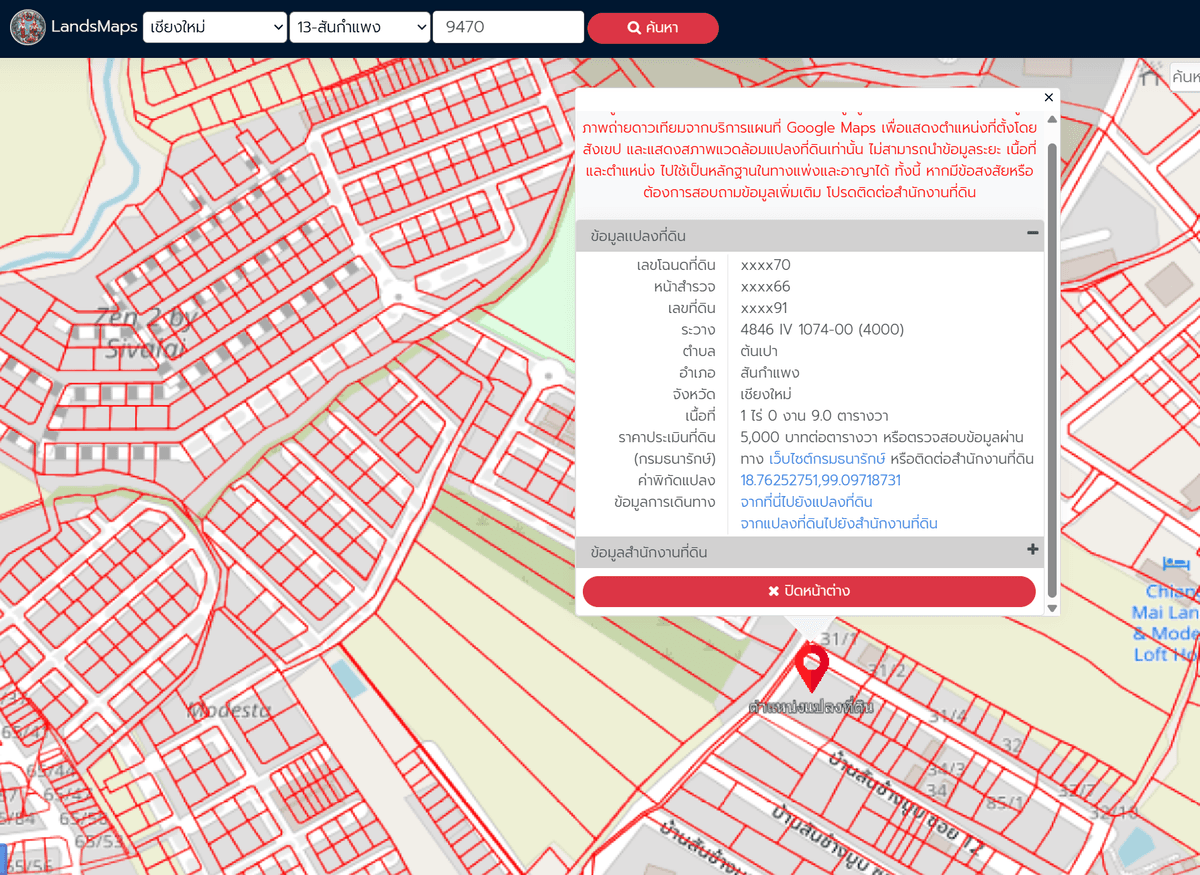Open the จากแปลงที่ดินไปยังสำนักงานที่ดิน directions link
1200x875 pixels.
pyautogui.click(x=839, y=524)
